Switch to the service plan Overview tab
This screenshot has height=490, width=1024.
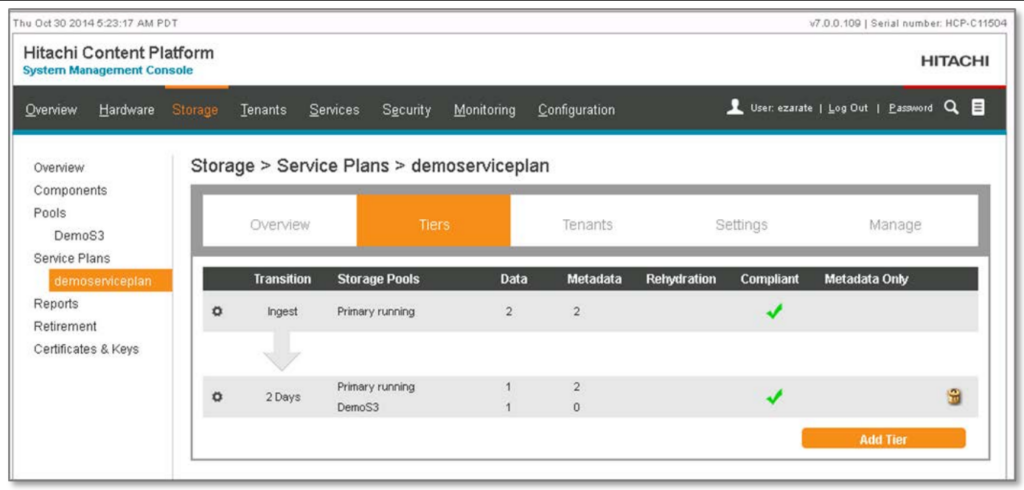point(280,225)
